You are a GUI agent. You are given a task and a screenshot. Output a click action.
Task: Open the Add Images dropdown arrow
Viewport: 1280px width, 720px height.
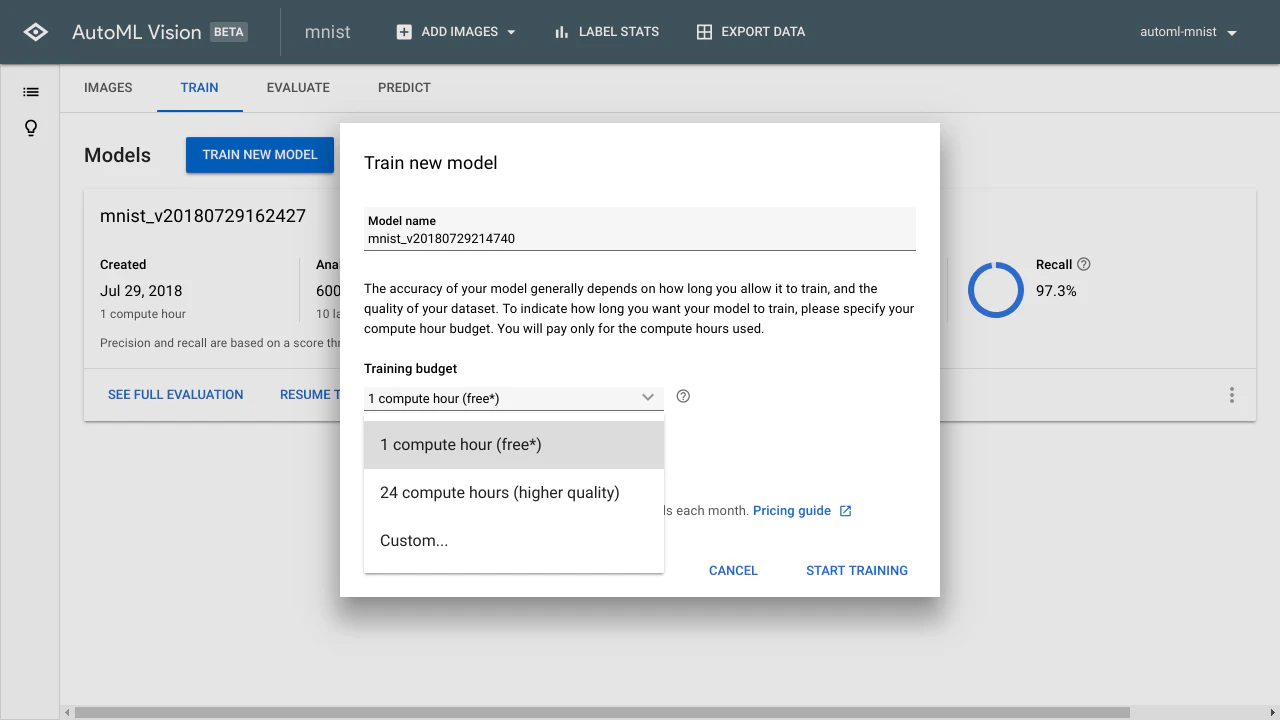point(511,32)
